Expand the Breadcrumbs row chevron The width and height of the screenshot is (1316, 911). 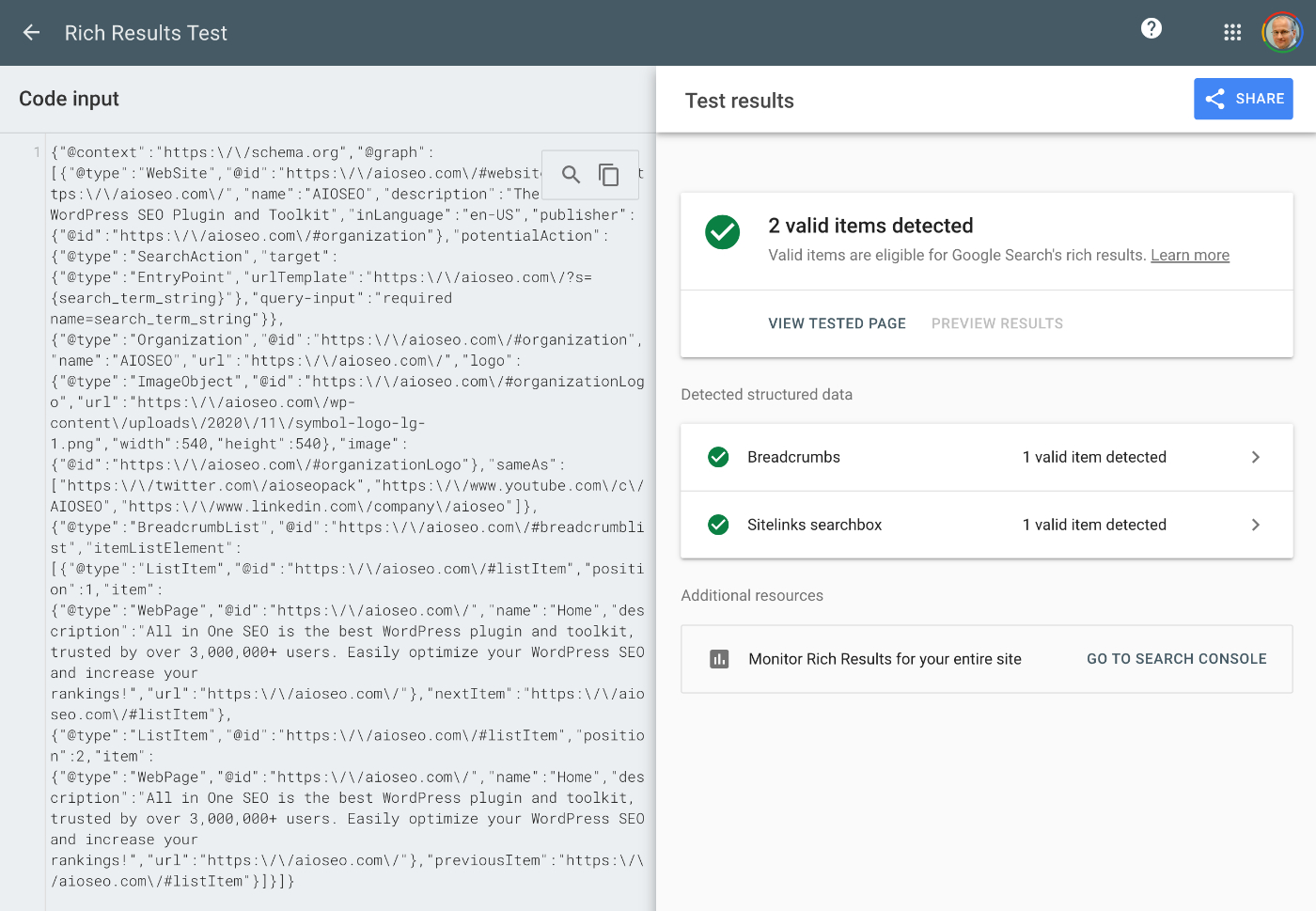1256,457
